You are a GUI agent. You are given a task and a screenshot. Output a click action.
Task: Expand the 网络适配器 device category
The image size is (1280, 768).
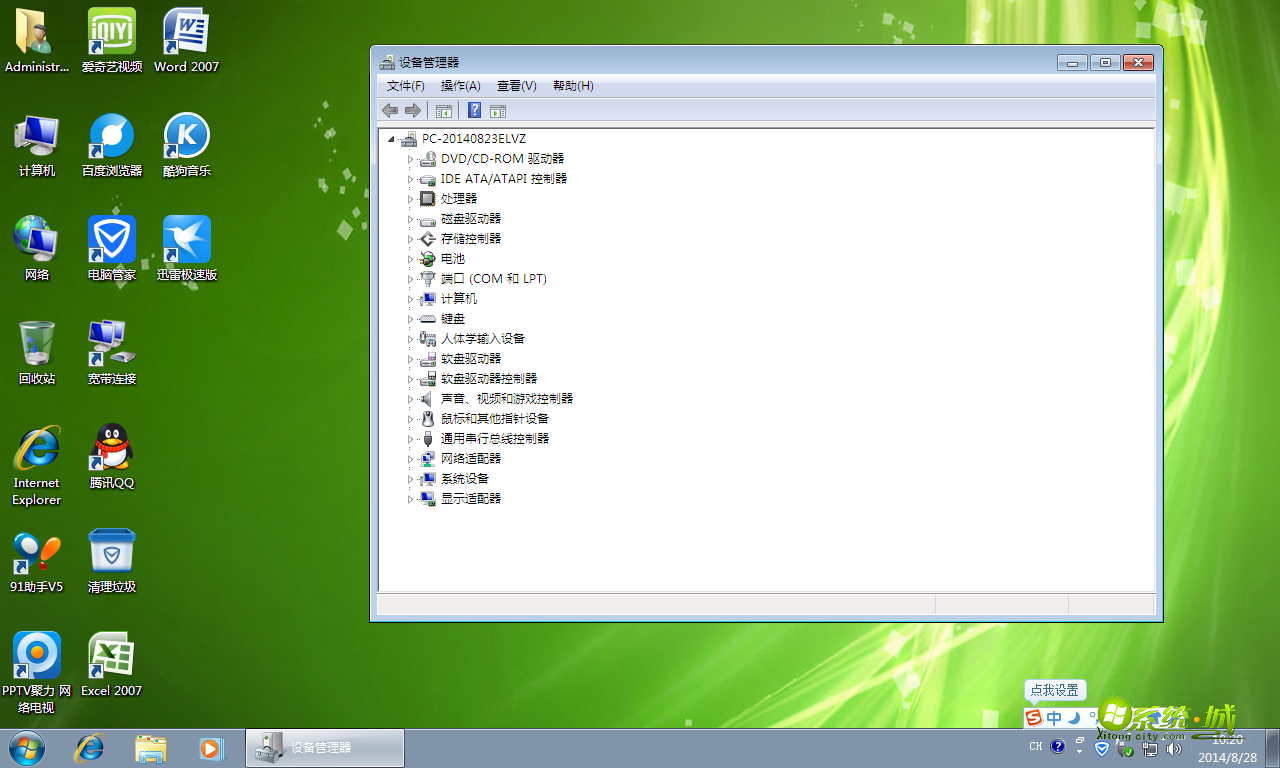(x=410, y=458)
